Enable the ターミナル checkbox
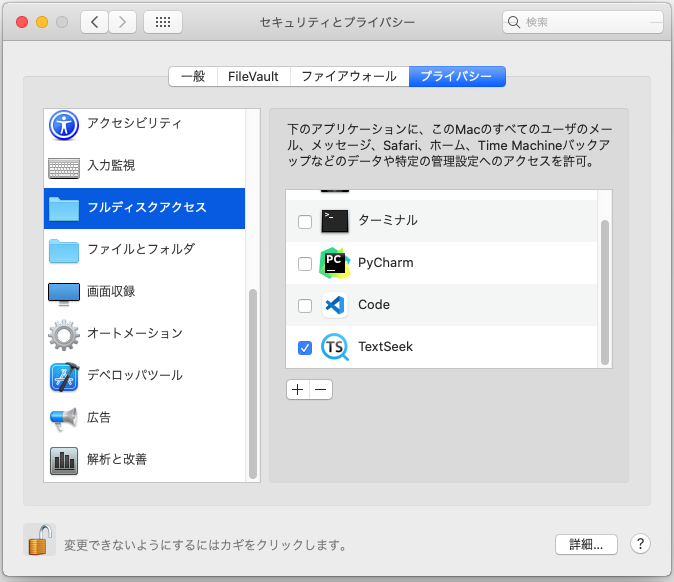The image size is (674, 582). [x=305, y=222]
